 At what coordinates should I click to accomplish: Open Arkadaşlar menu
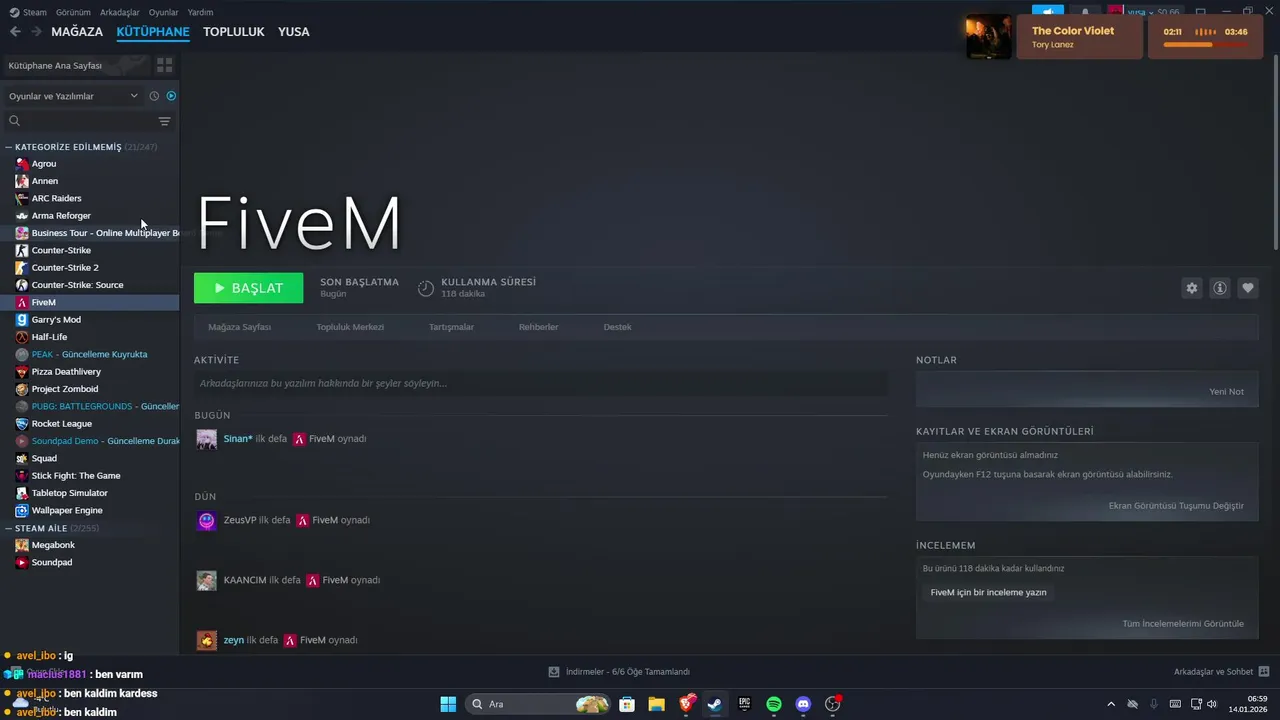point(120,12)
